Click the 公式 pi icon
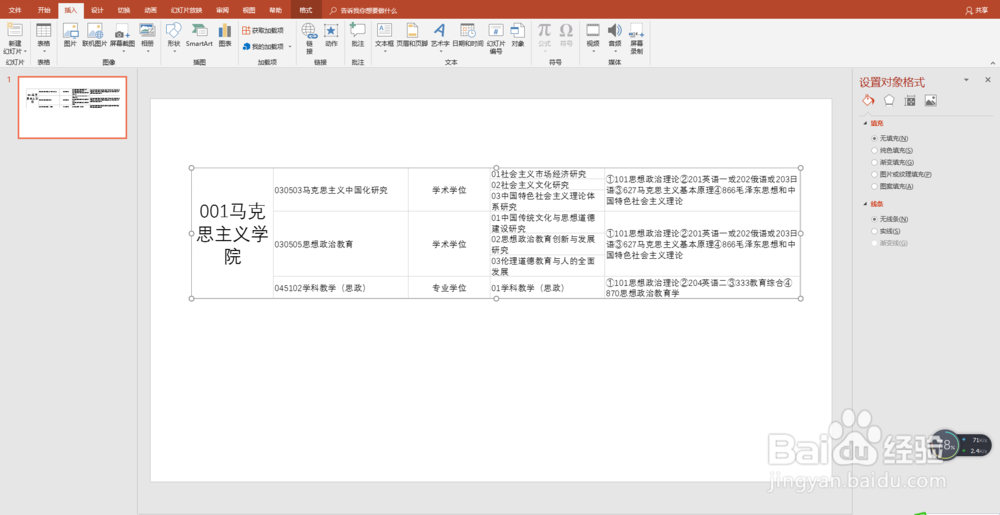The image size is (1000, 515). (544, 31)
